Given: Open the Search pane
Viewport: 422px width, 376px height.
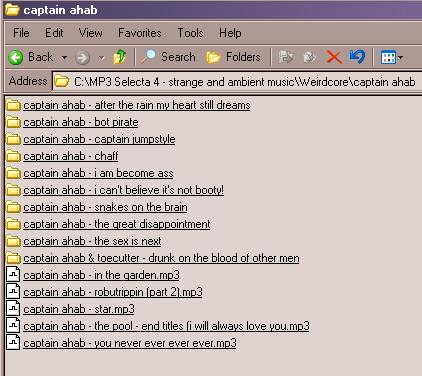Looking at the screenshot, I should [168, 57].
